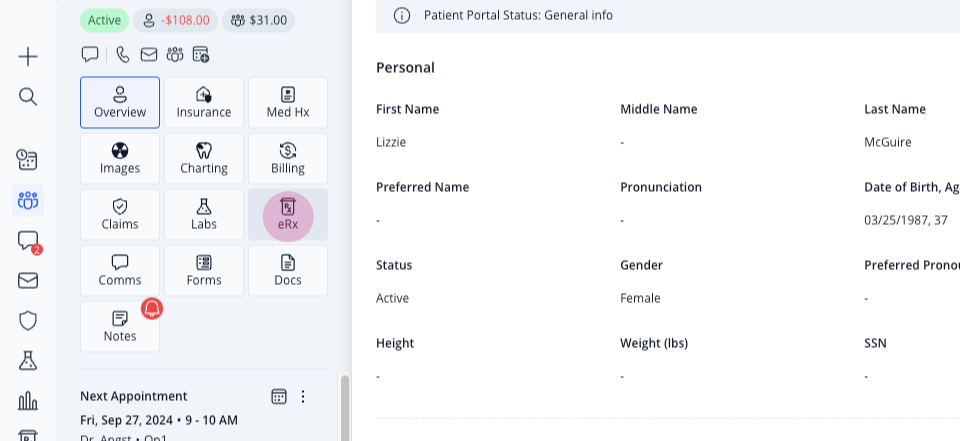This screenshot has width=960, height=441.
Task: Click the Gender value Female
Action: pyautogui.click(x=640, y=298)
